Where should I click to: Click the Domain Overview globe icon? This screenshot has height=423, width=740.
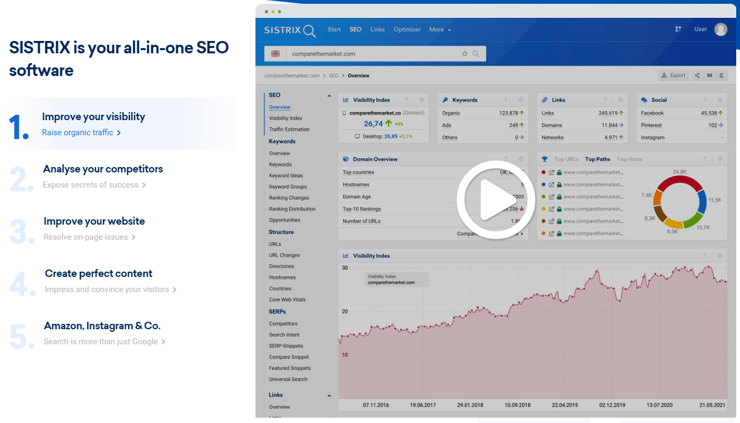coord(345,159)
